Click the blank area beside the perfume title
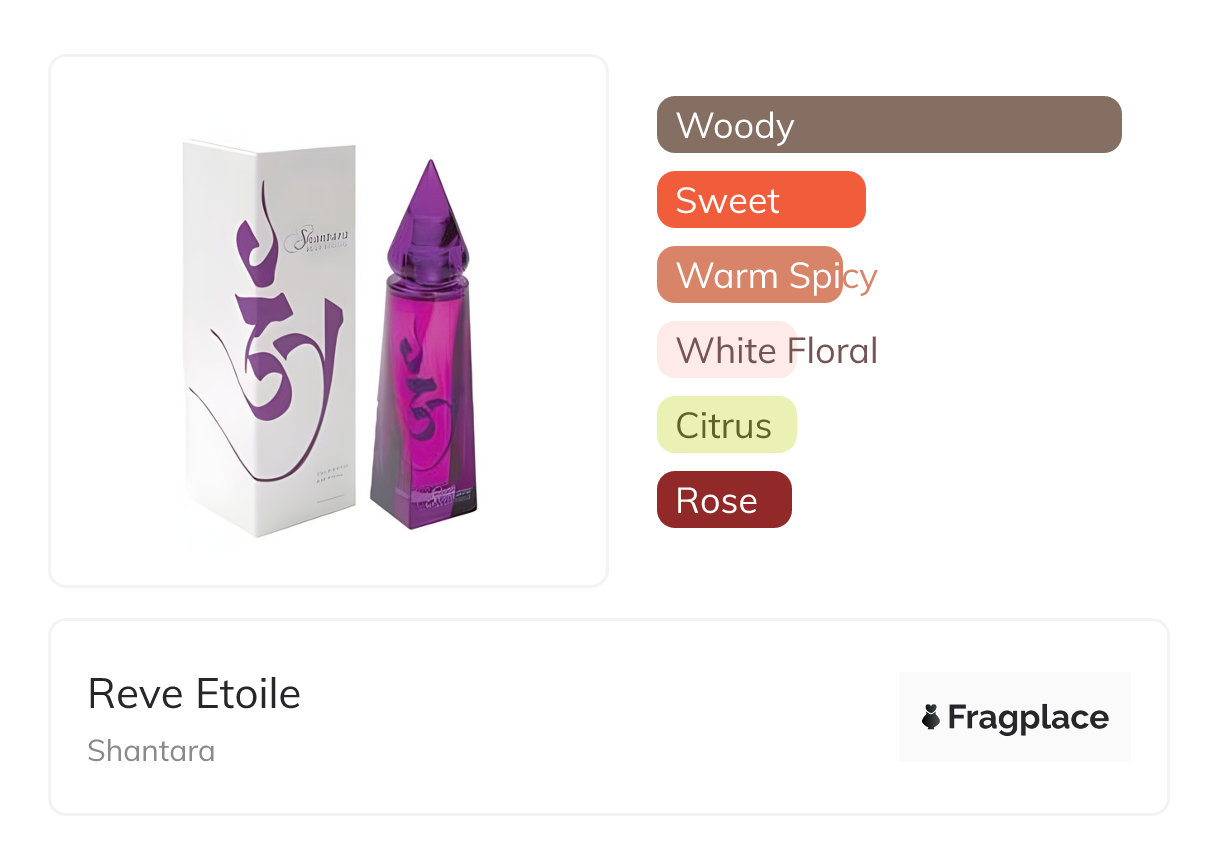The height and width of the screenshot is (864, 1218). (600, 717)
